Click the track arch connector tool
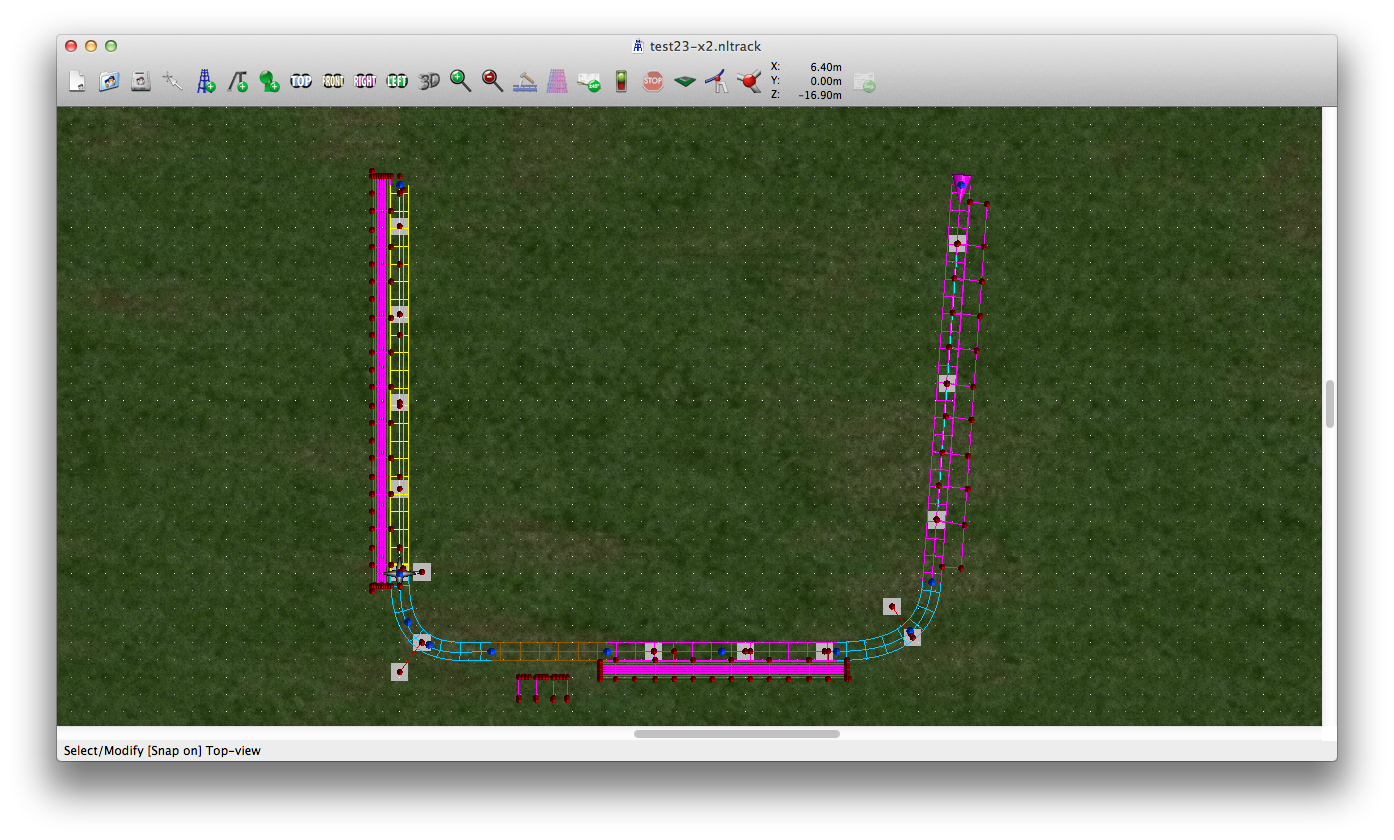1394x840 pixels. click(717, 82)
